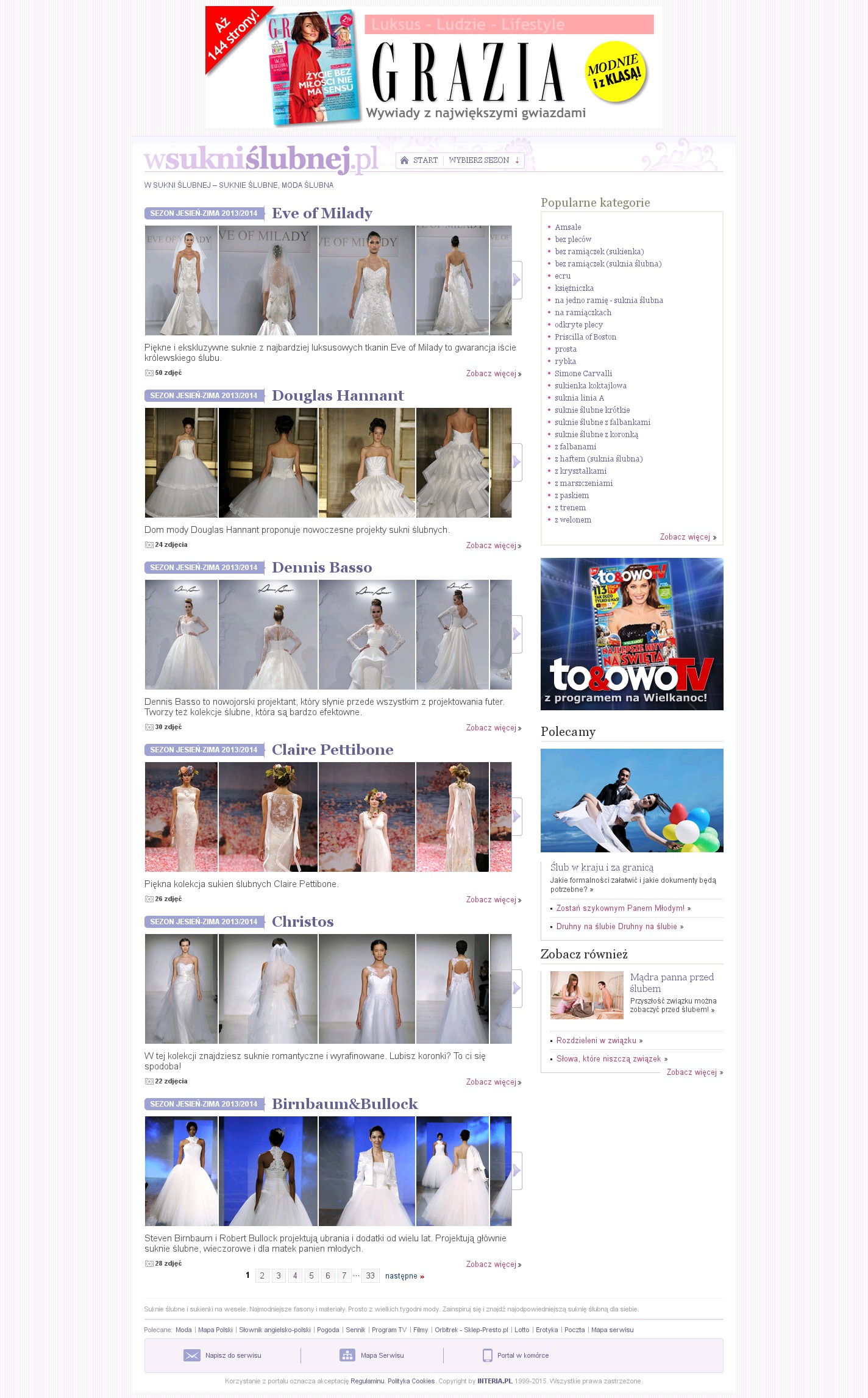Click Zobacz więcej under Zobacz również

point(695,1072)
